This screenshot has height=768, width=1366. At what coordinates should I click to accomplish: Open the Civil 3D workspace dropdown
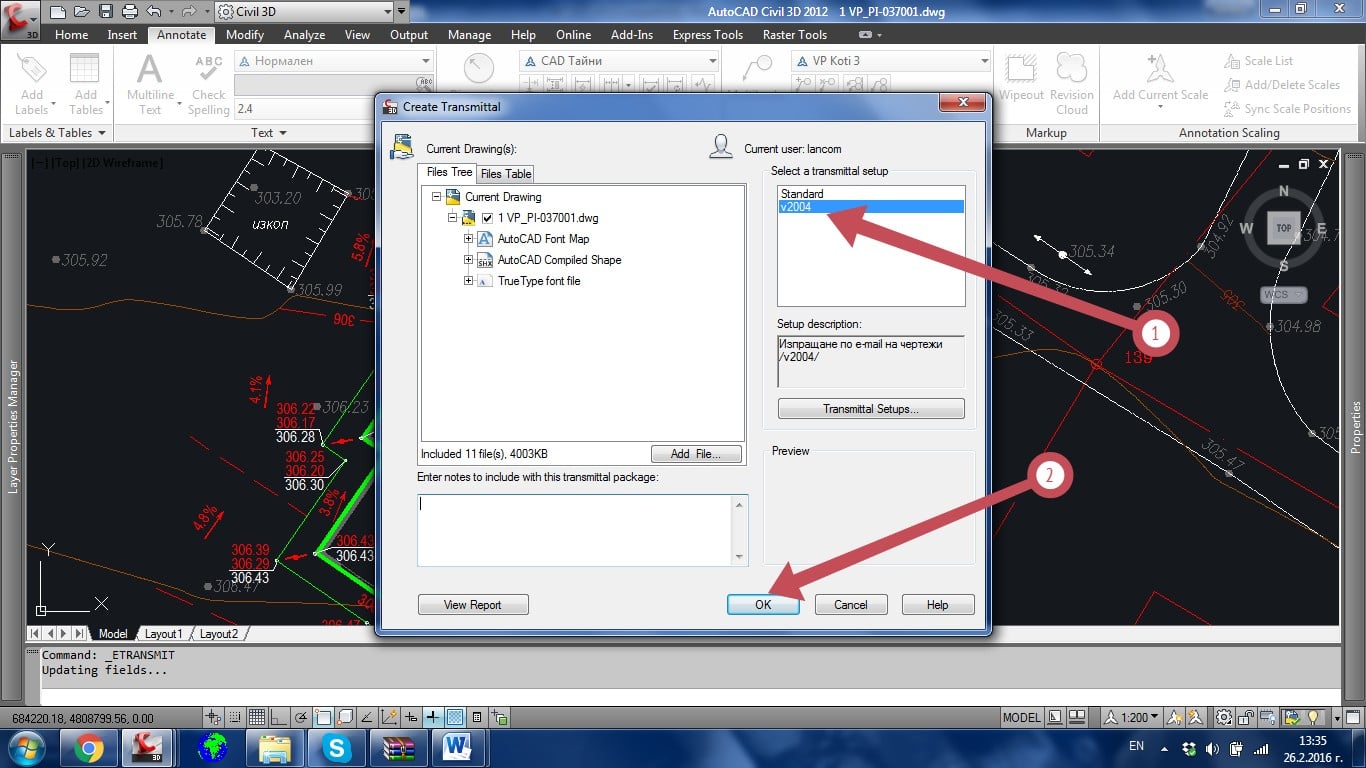click(386, 13)
